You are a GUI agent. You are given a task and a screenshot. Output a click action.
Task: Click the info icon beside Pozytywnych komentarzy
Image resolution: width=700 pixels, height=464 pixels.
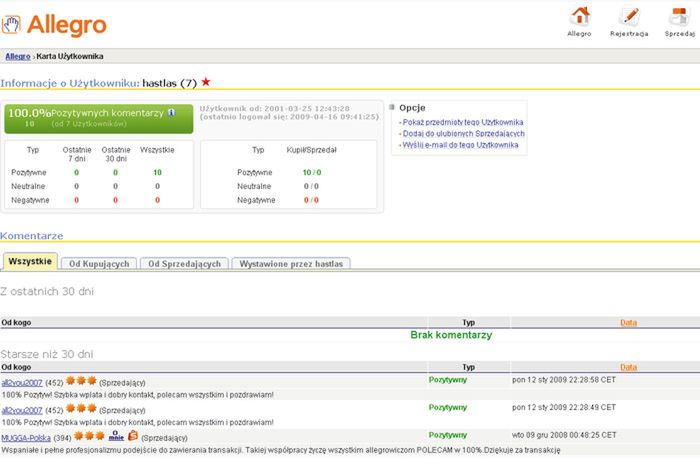click(171, 113)
